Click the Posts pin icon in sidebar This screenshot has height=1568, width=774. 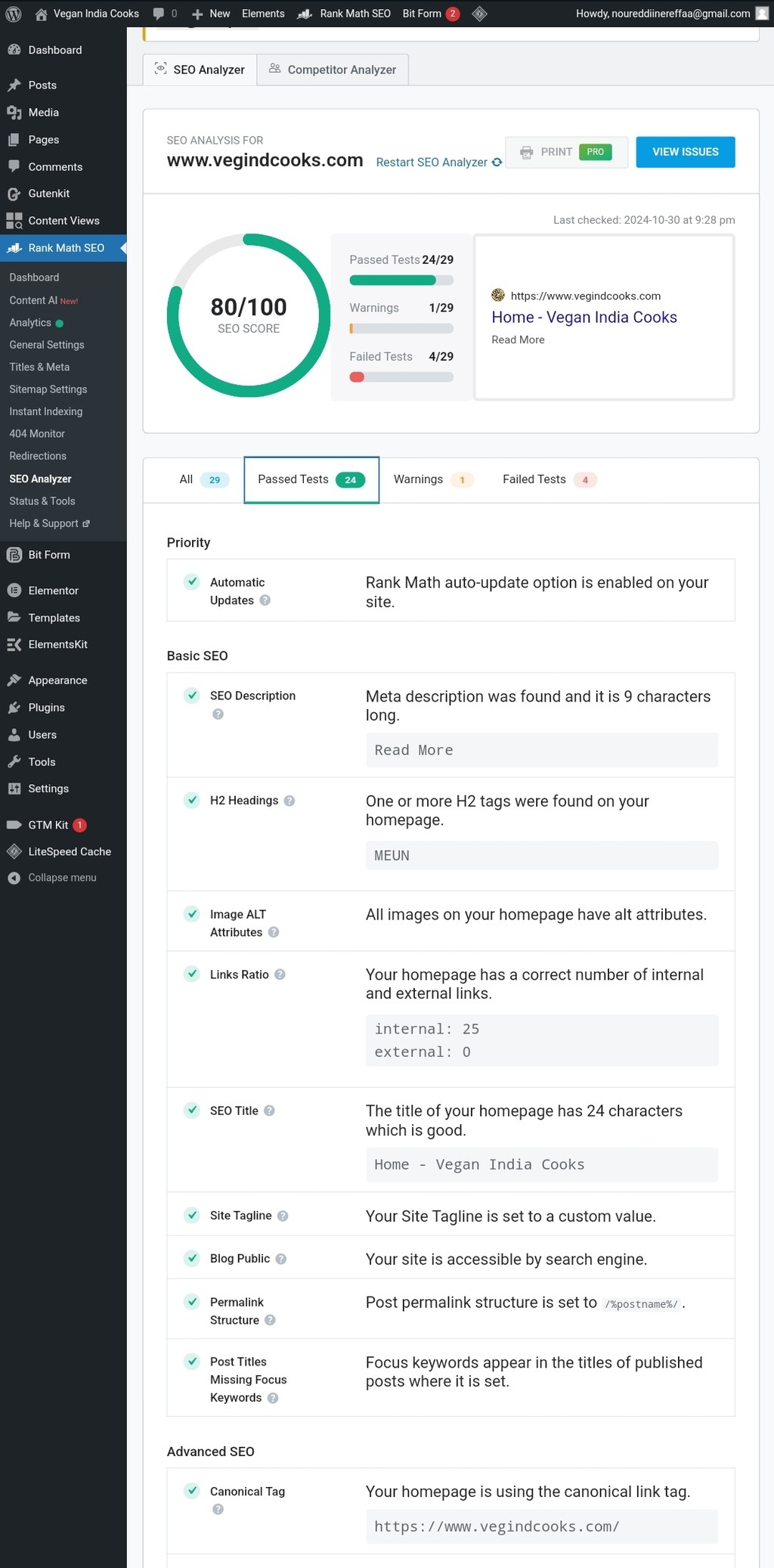(14, 85)
